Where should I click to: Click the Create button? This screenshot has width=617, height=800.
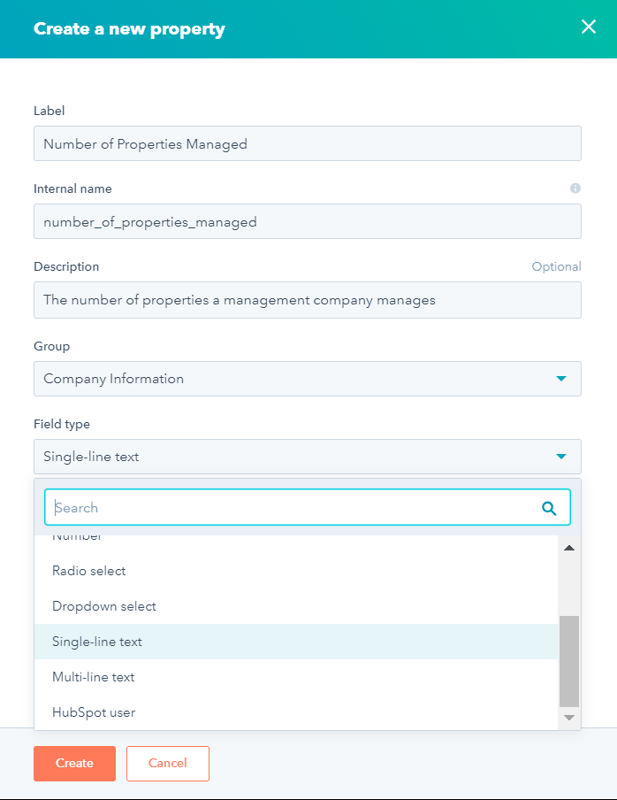[74, 762]
